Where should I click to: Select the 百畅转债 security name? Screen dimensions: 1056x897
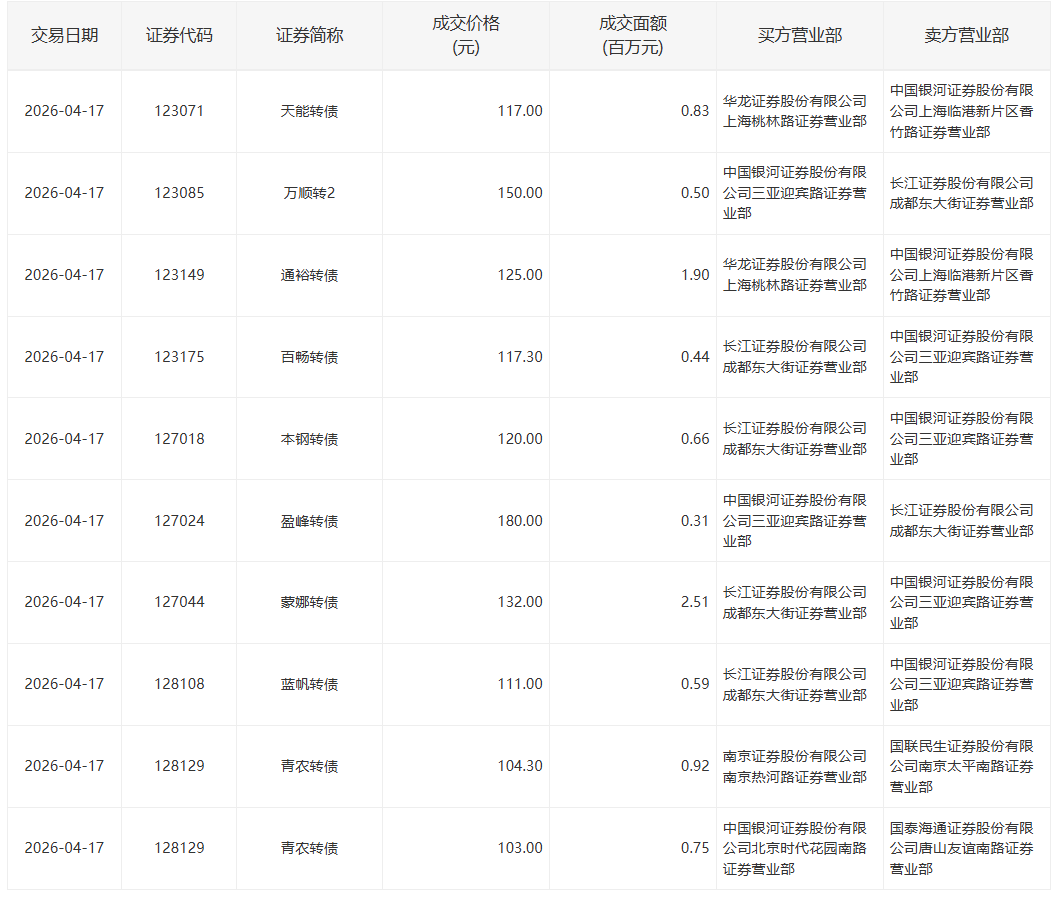point(309,357)
